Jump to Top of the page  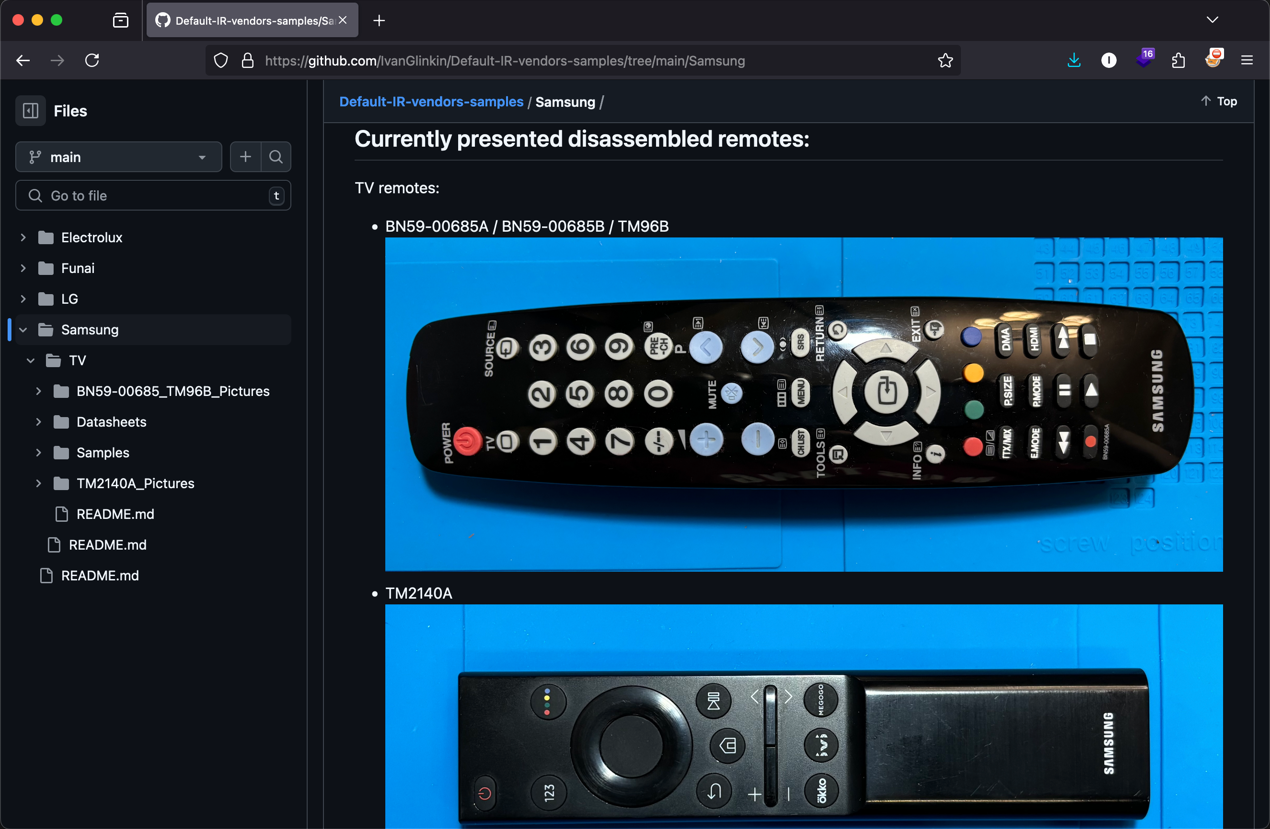tap(1219, 101)
